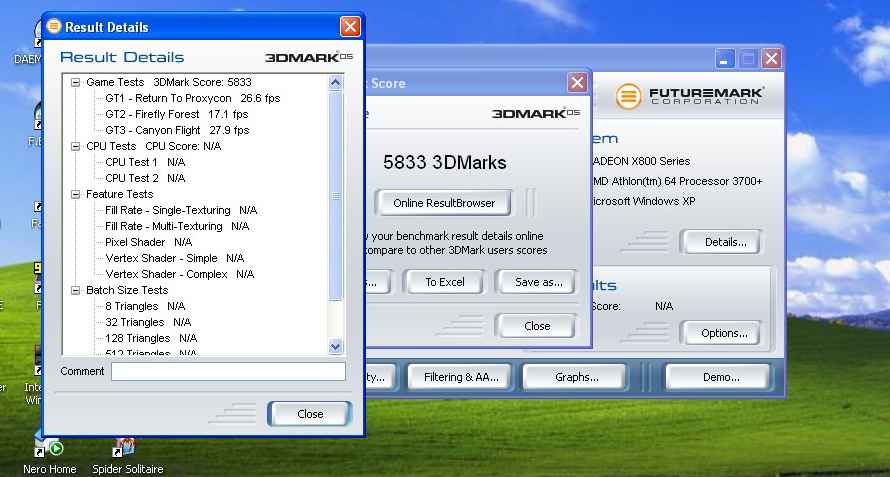Select GT2 - Firefly Forest row
This screenshot has height=477, width=890.
[177, 114]
